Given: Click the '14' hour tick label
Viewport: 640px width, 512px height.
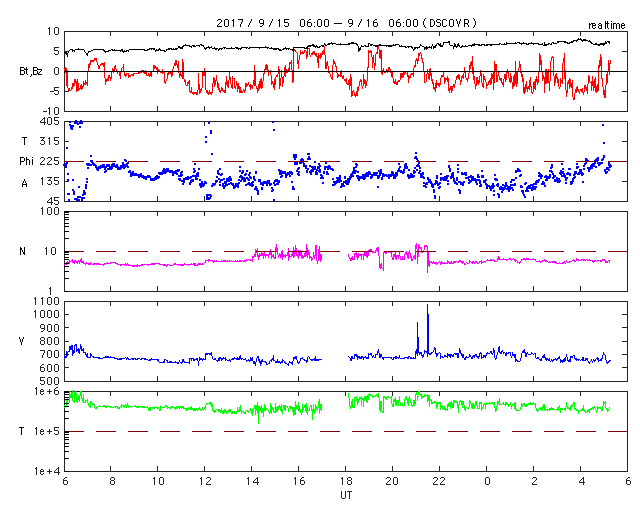Looking at the screenshot, I should 252,481.
